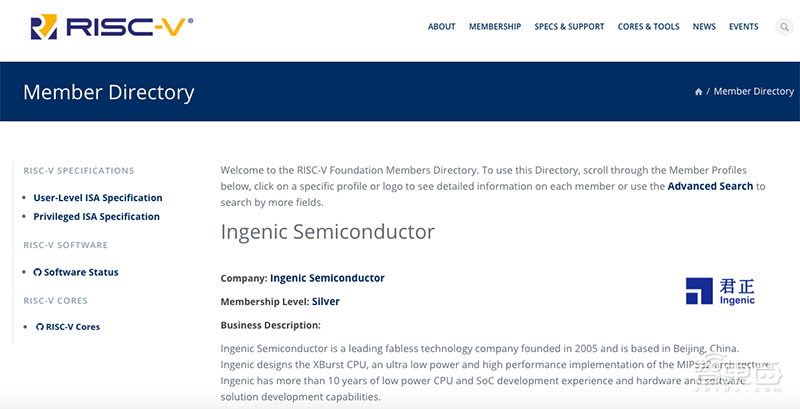800x409 pixels.
Task: Click the GitHub icon beside Software Status
Action: tap(38, 272)
